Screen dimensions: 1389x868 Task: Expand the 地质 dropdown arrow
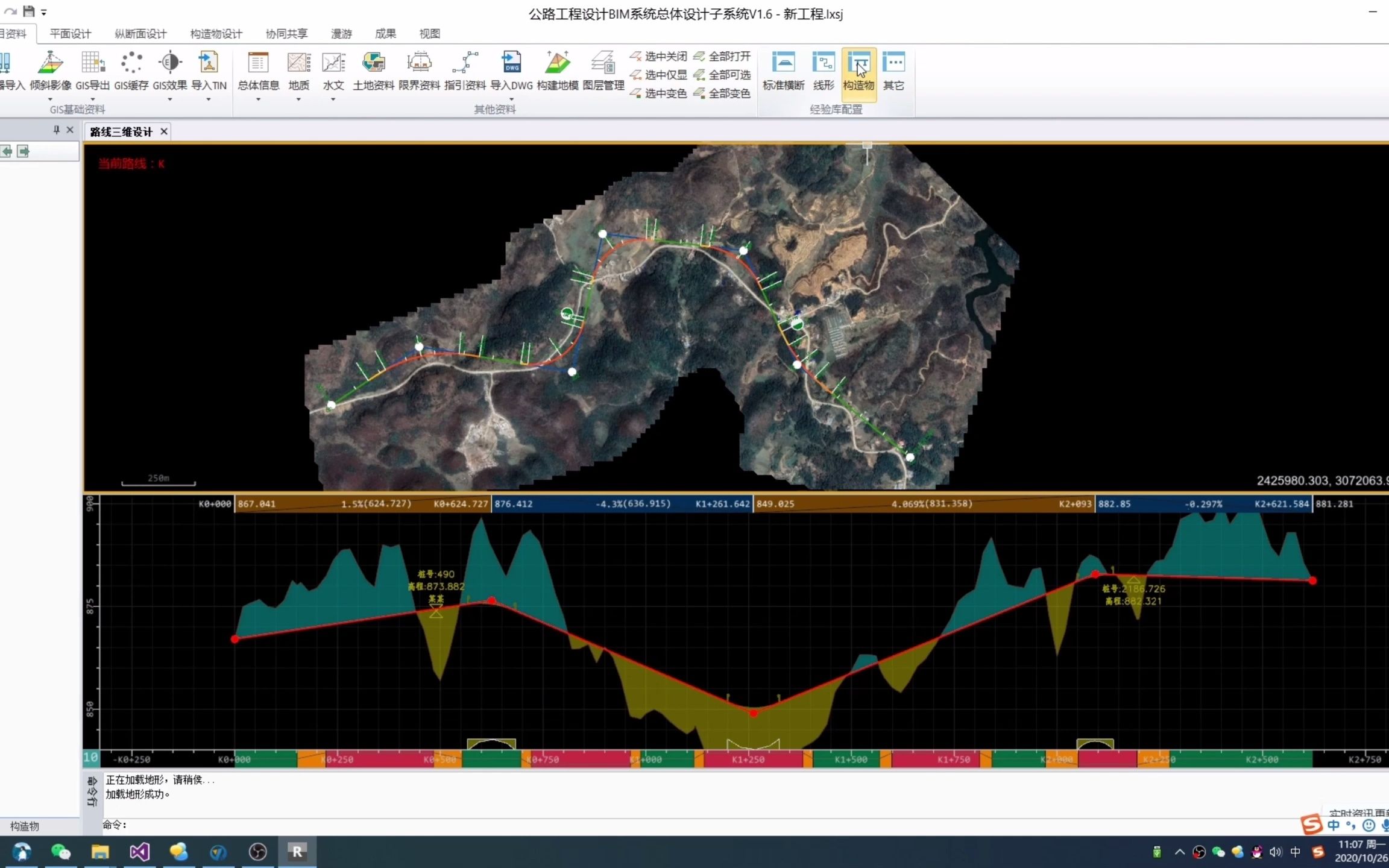(x=298, y=99)
